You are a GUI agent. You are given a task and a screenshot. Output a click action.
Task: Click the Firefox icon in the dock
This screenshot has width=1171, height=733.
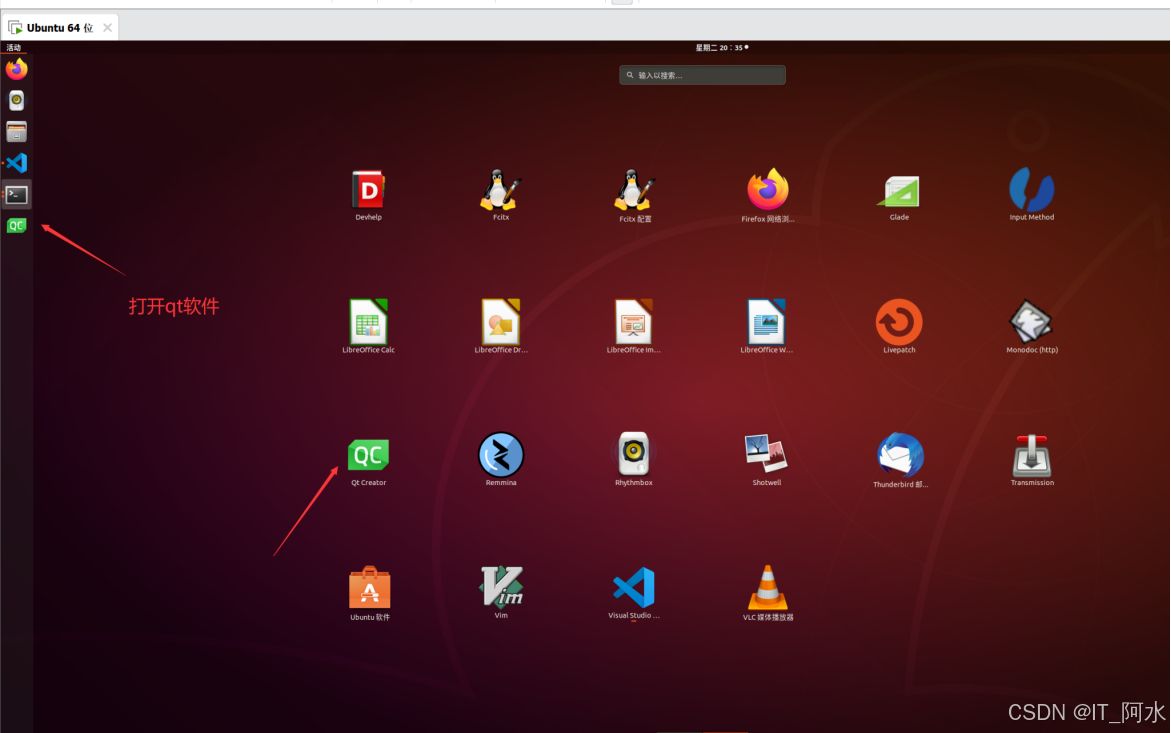[x=16, y=69]
